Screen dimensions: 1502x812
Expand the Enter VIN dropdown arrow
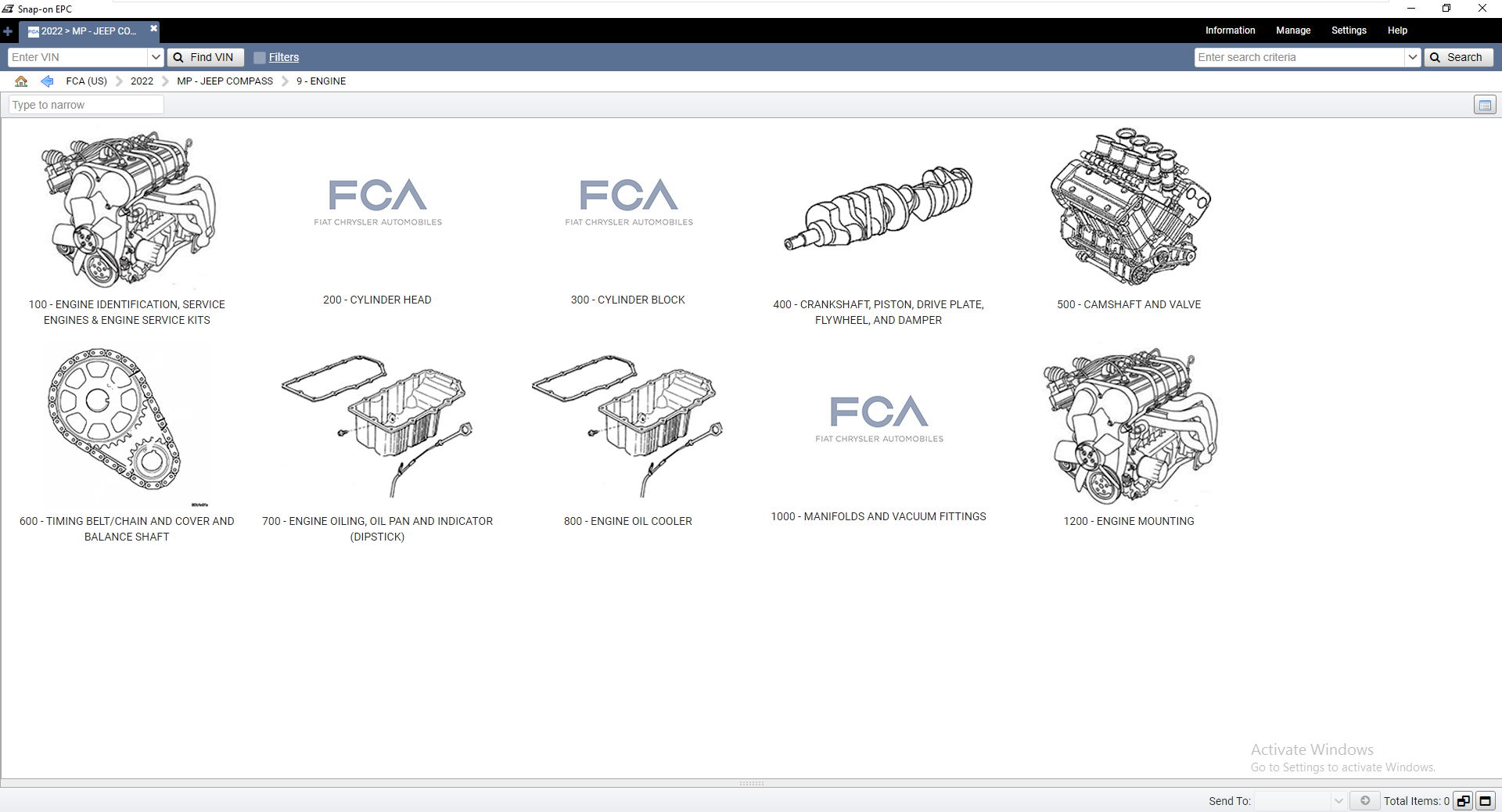[x=156, y=57]
